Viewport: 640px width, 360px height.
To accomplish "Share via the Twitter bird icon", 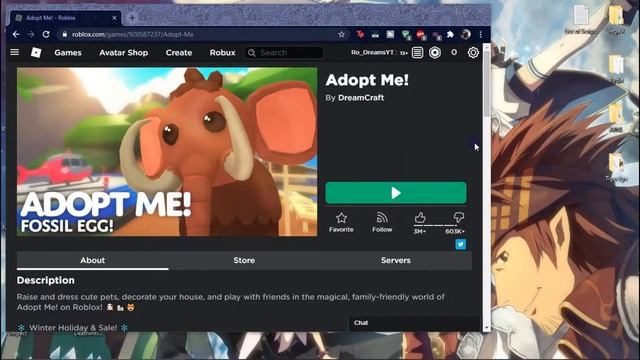I will (x=460, y=244).
